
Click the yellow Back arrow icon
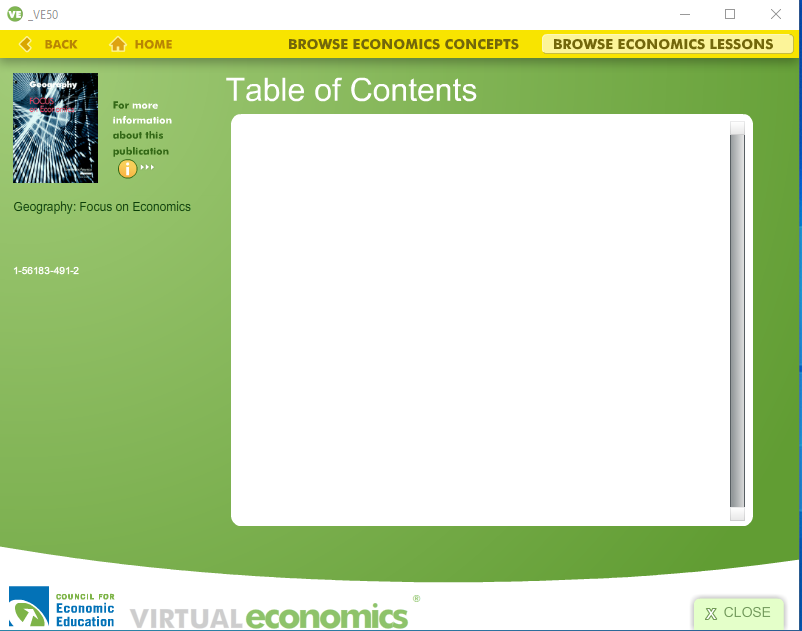point(25,44)
